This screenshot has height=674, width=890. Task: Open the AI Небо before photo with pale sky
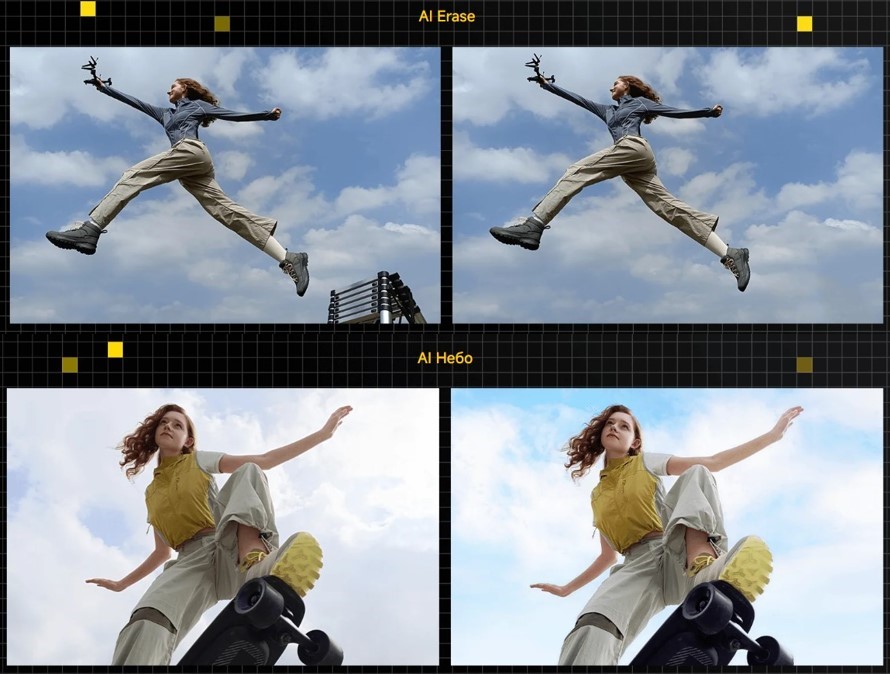[222, 526]
